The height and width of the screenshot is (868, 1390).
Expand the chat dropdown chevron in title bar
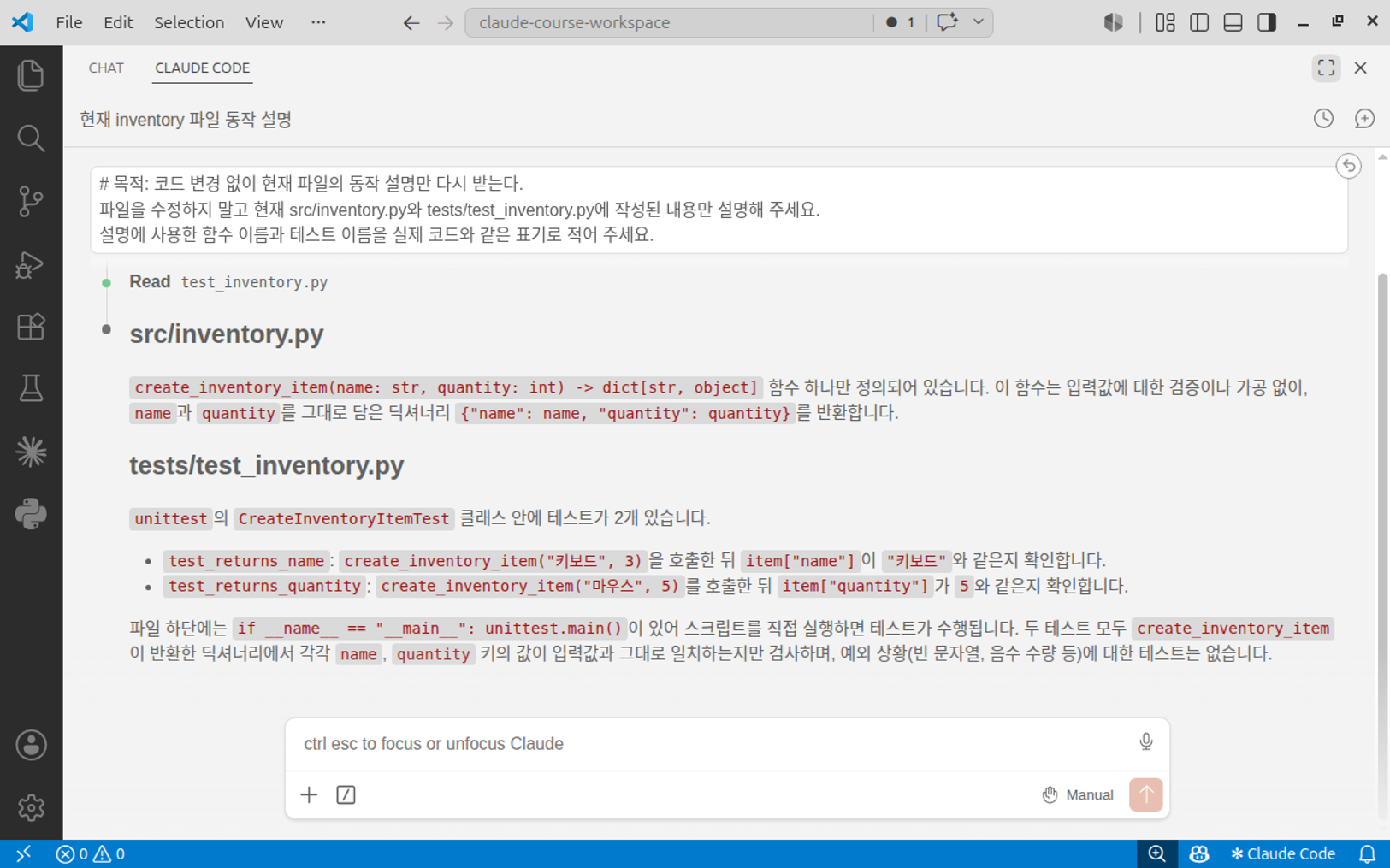point(978,22)
